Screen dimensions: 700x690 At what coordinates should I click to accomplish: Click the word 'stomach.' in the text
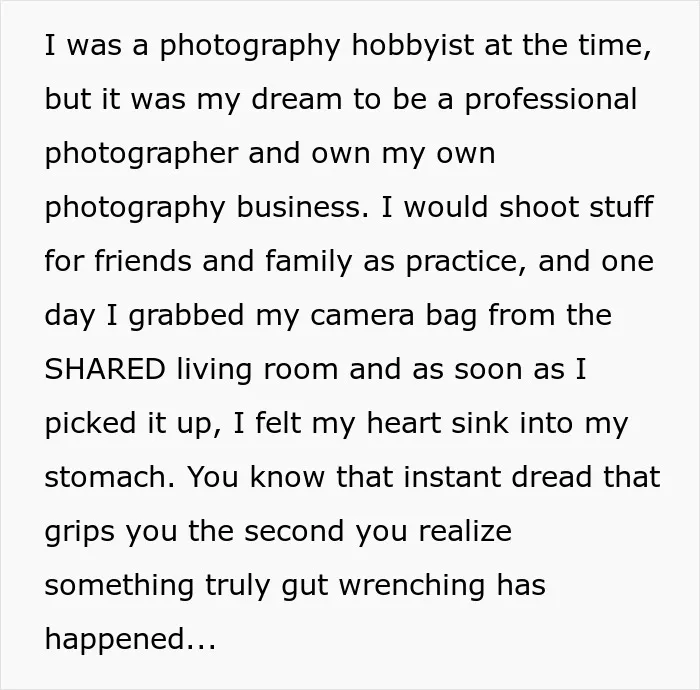pos(110,477)
